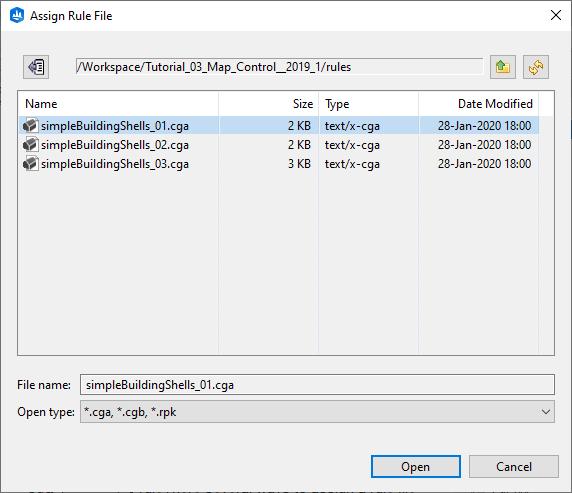The width and height of the screenshot is (572, 493).
Task: Click the simpleBuildingShells_03.cga file icon
Action: click(30, 164)
